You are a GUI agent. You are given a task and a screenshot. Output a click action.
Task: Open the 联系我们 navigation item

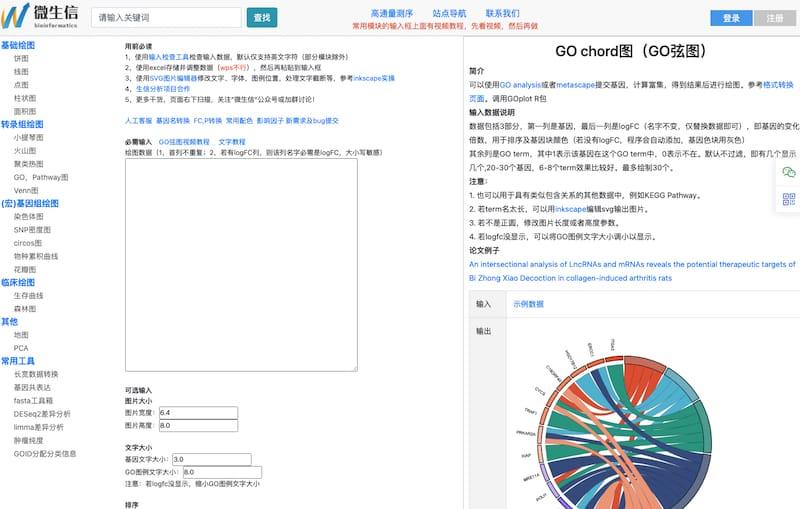pos(503,13)
